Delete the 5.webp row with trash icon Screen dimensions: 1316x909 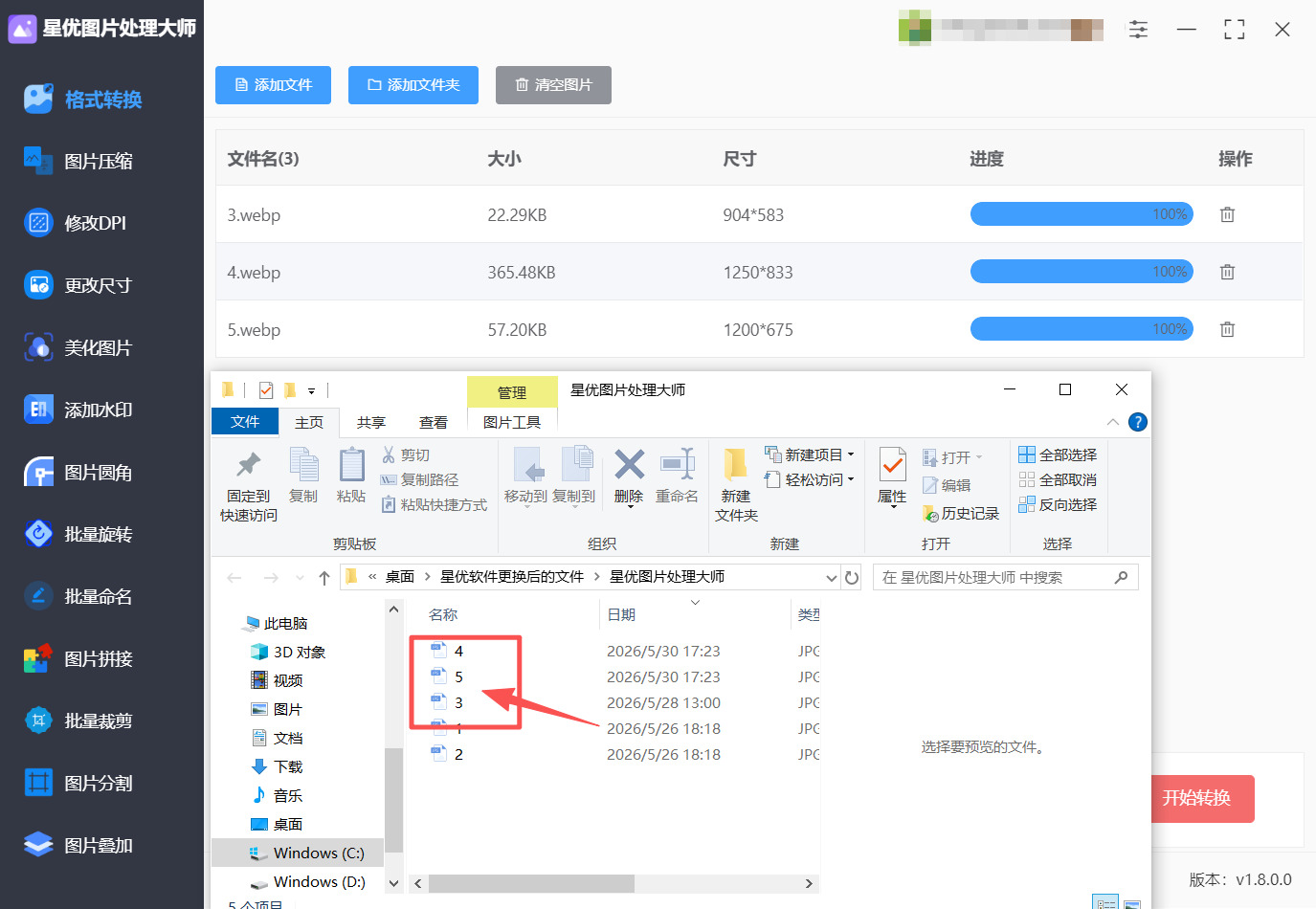[1227, 329]
